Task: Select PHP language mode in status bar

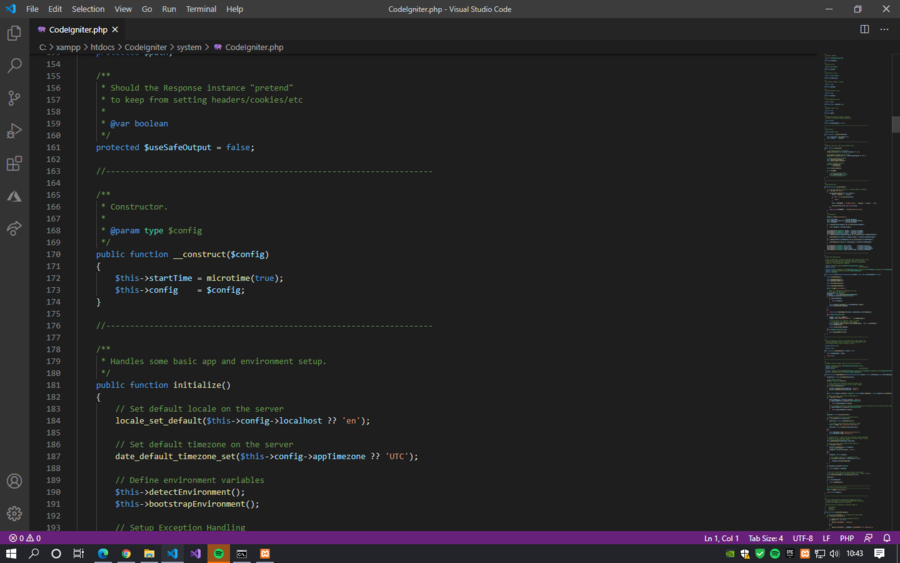Action: click(846, 538)
